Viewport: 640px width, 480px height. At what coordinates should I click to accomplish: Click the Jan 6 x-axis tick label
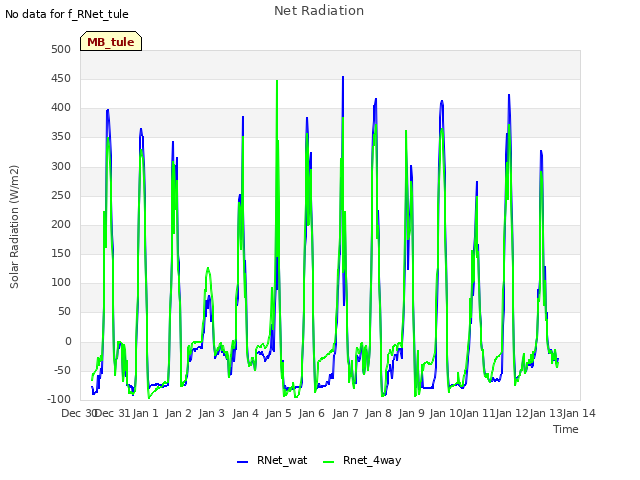click(311, 413)
